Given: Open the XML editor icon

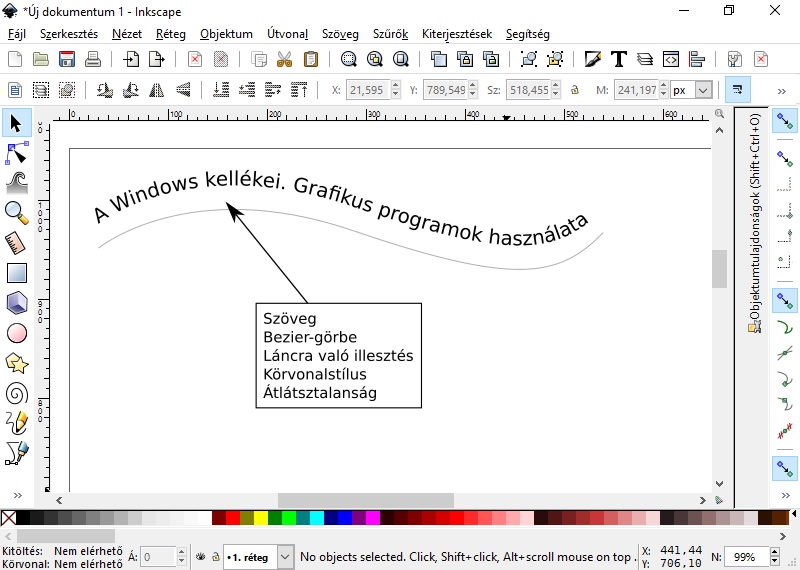Looking at the screenshot, I should [671, 59].
